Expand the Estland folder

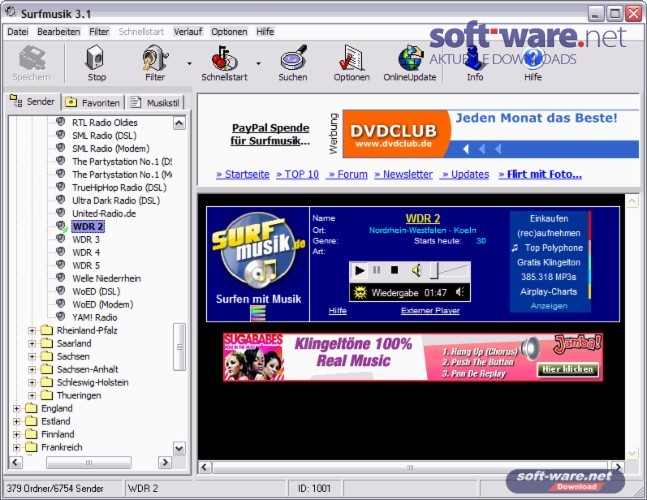(16, 422)
